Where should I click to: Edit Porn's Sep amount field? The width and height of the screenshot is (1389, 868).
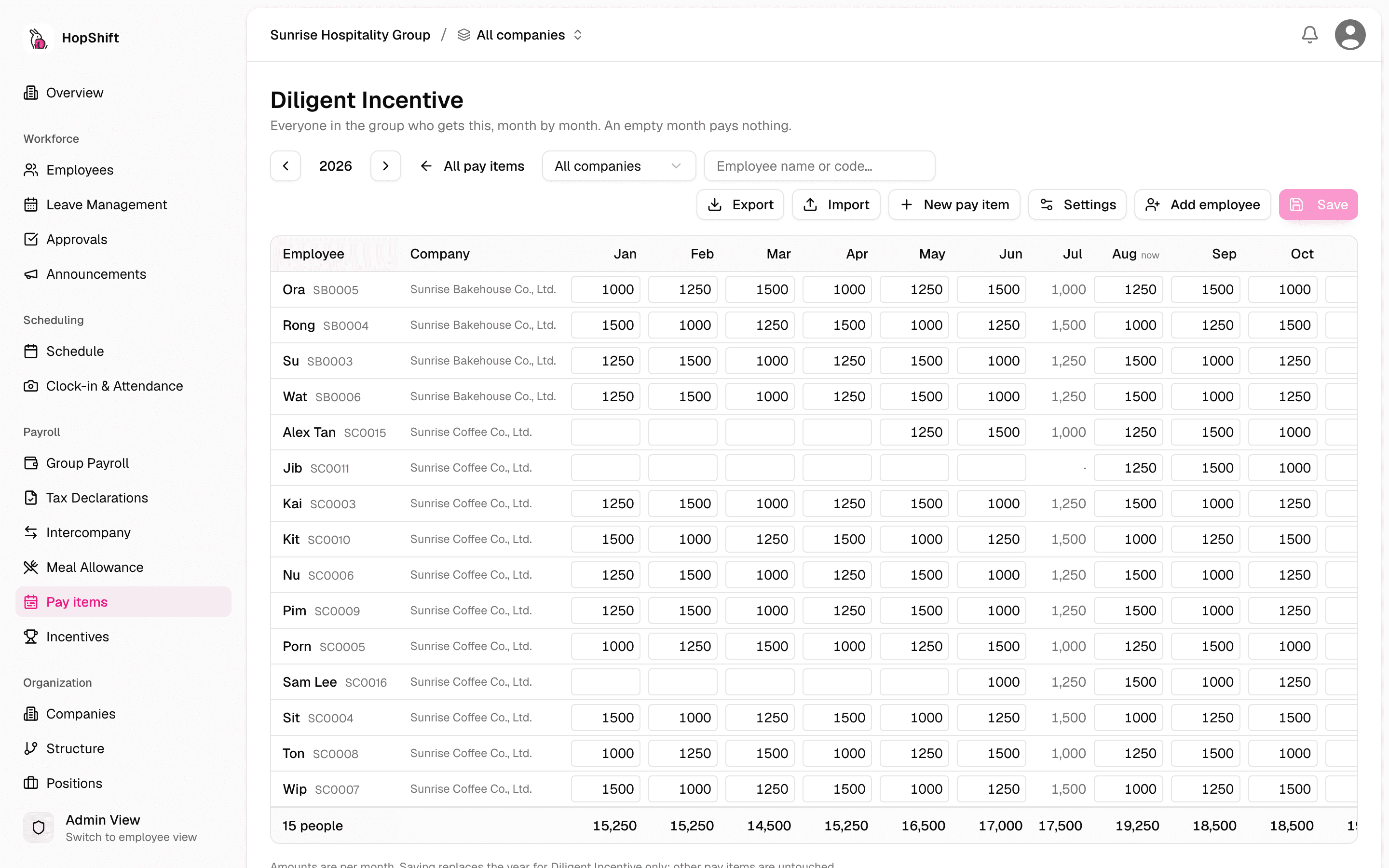click(x=1205, y=646)
